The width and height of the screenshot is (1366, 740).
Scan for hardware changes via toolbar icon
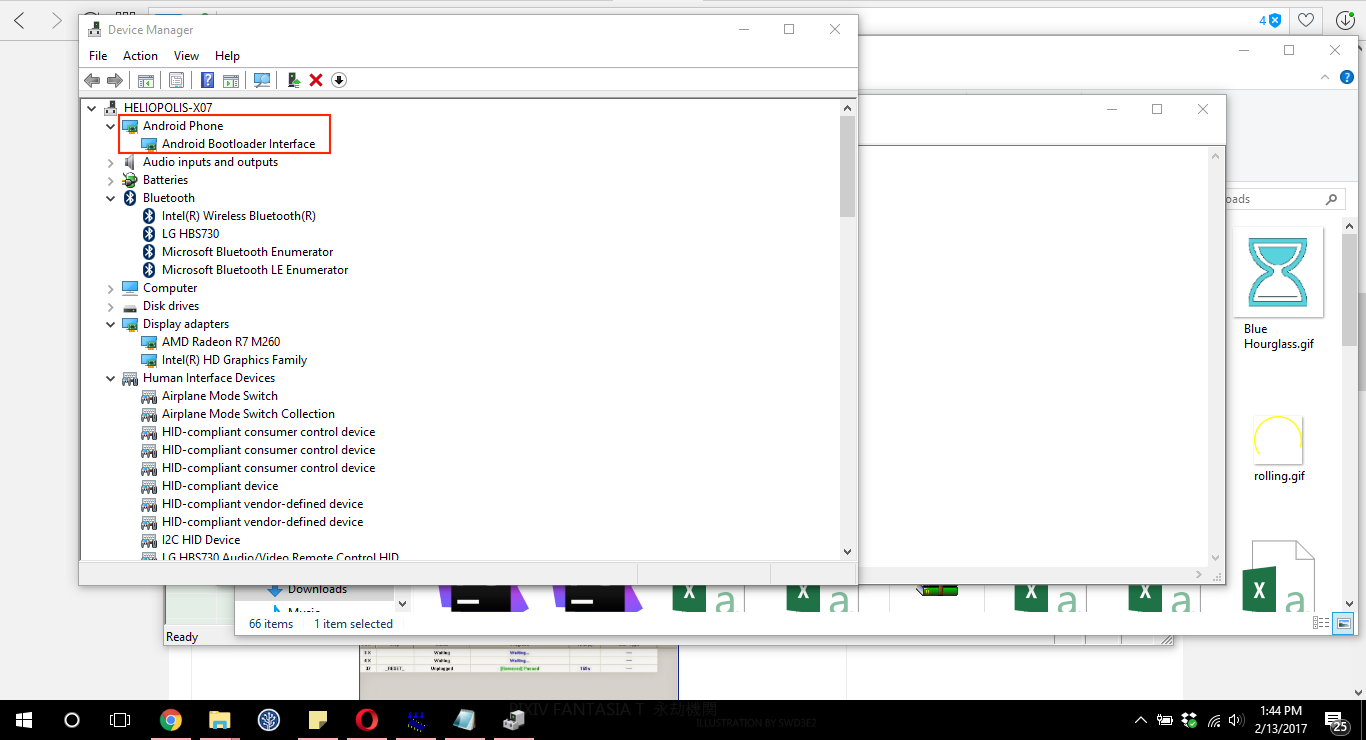pos(262,80)
